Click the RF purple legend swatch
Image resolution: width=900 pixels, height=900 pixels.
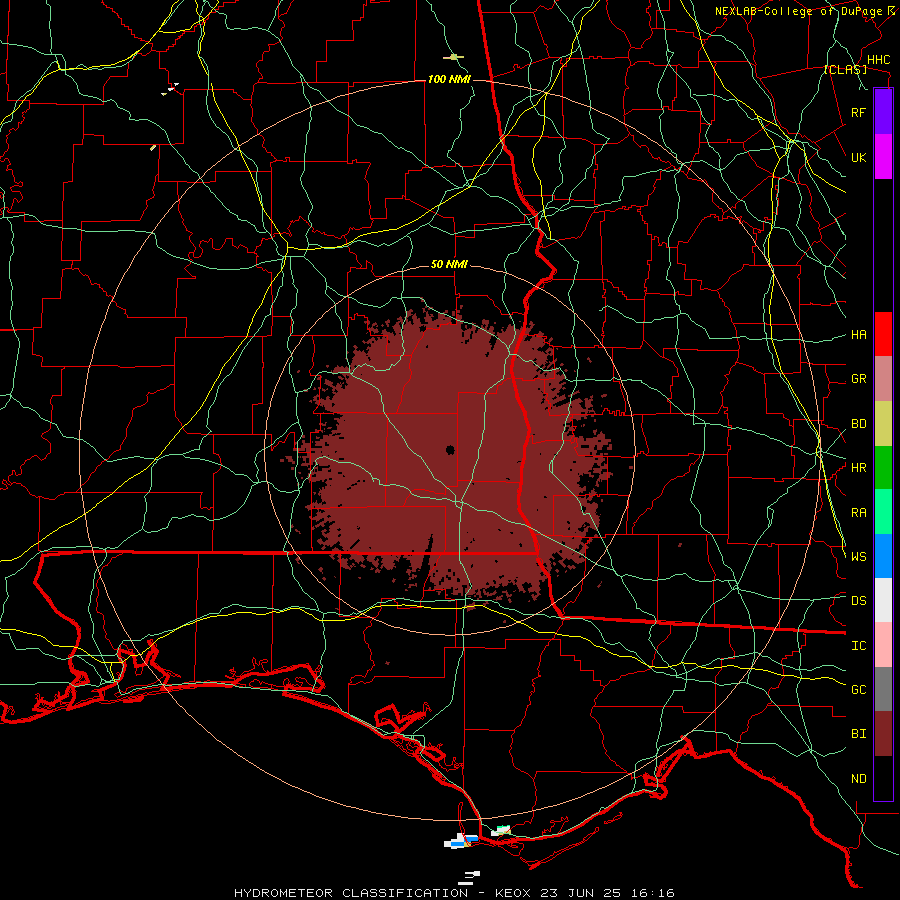pos(883,112)
